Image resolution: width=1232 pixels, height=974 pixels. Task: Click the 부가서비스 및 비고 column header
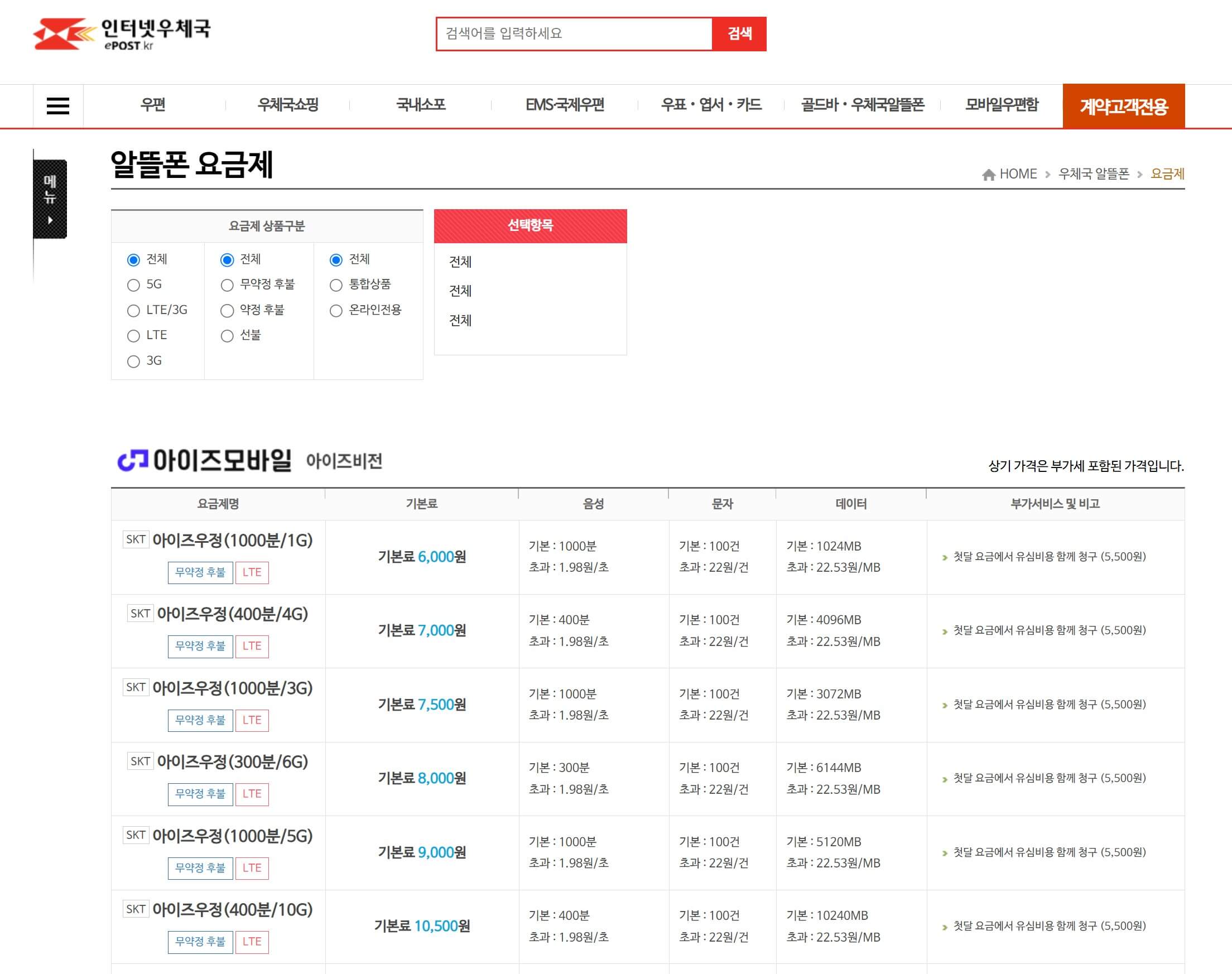coord(1055,504)
